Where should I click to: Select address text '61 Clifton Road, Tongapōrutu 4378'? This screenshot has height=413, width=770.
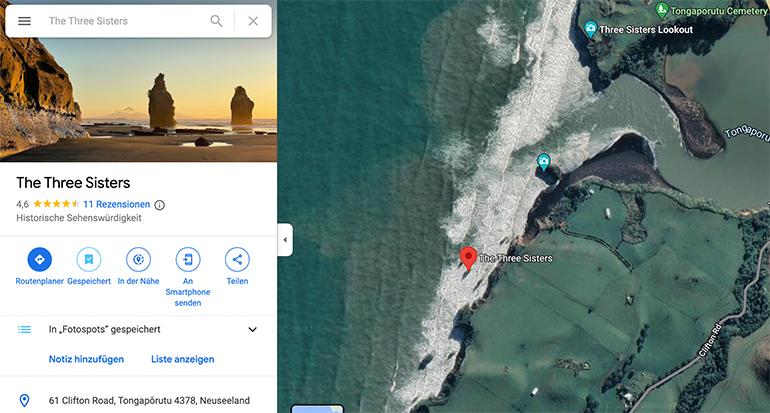122,401
